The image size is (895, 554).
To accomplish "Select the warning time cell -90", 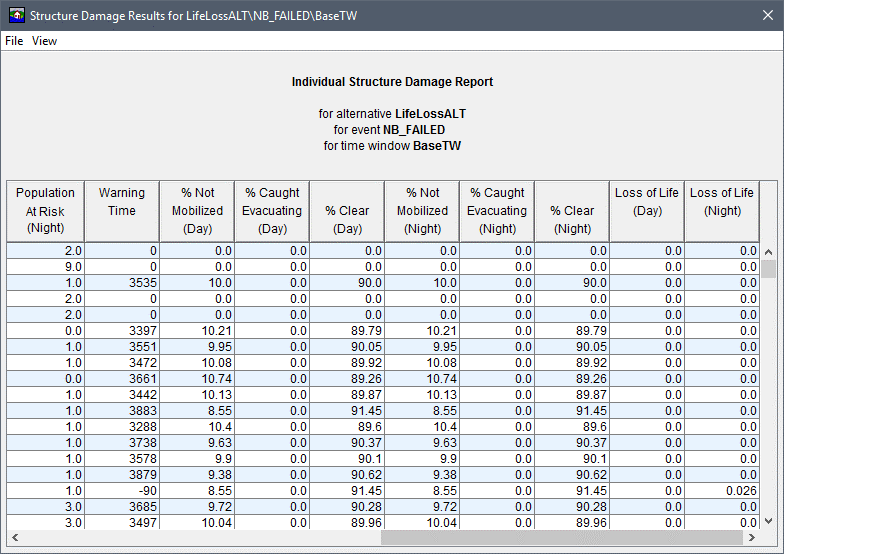I will click(x=122, y=491).
